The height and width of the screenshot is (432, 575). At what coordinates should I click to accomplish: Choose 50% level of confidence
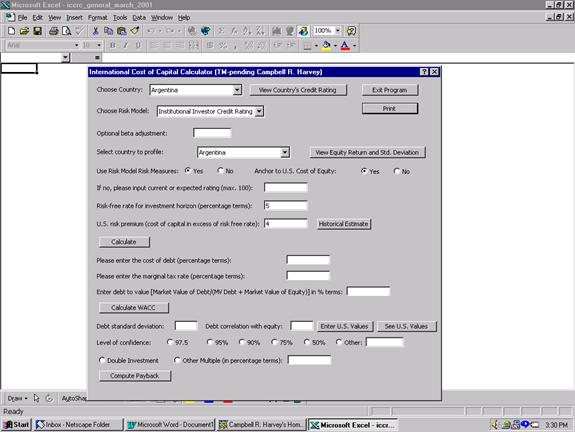coord(307,342)
